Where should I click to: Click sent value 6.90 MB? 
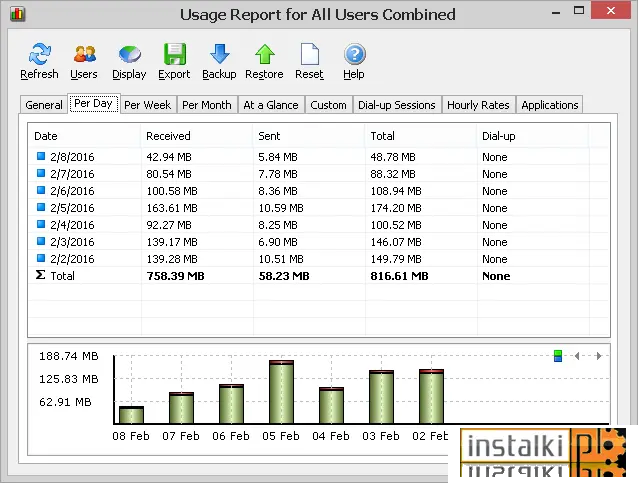(x=278, y=242)
